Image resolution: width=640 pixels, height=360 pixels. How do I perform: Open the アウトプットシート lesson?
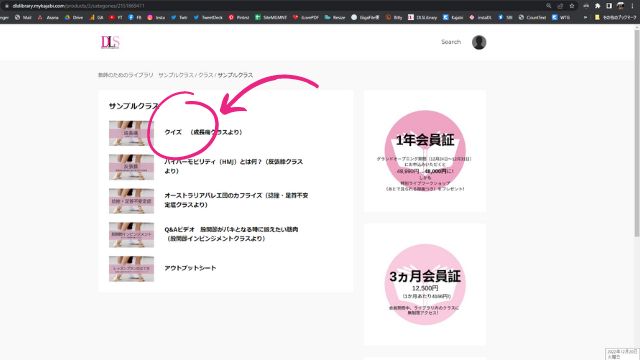[x=190, y=268]
